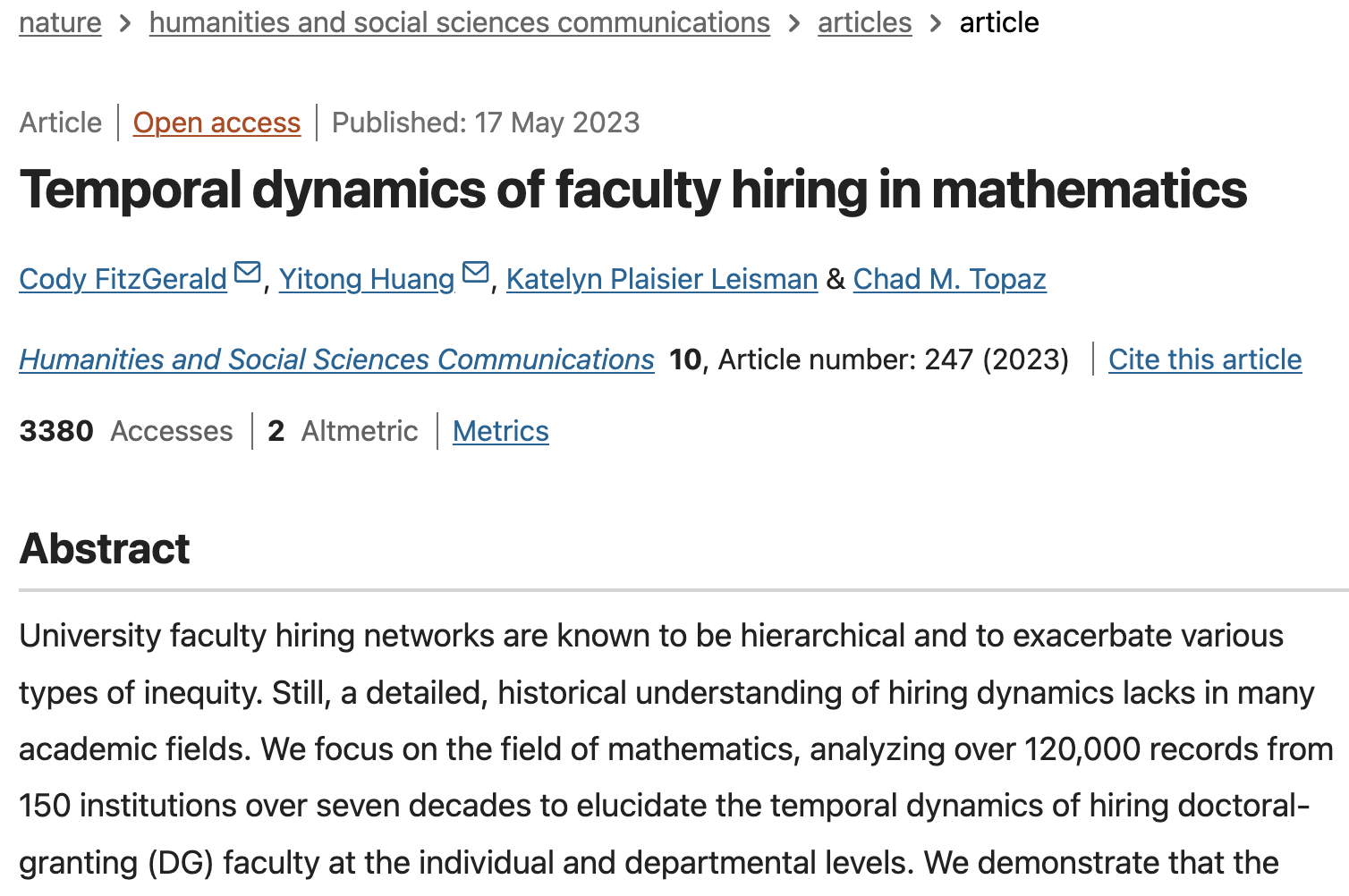
Task: Open Katelyn Plaisier Leisman author link
Action: pyautogui.click(x=662, y=279)
